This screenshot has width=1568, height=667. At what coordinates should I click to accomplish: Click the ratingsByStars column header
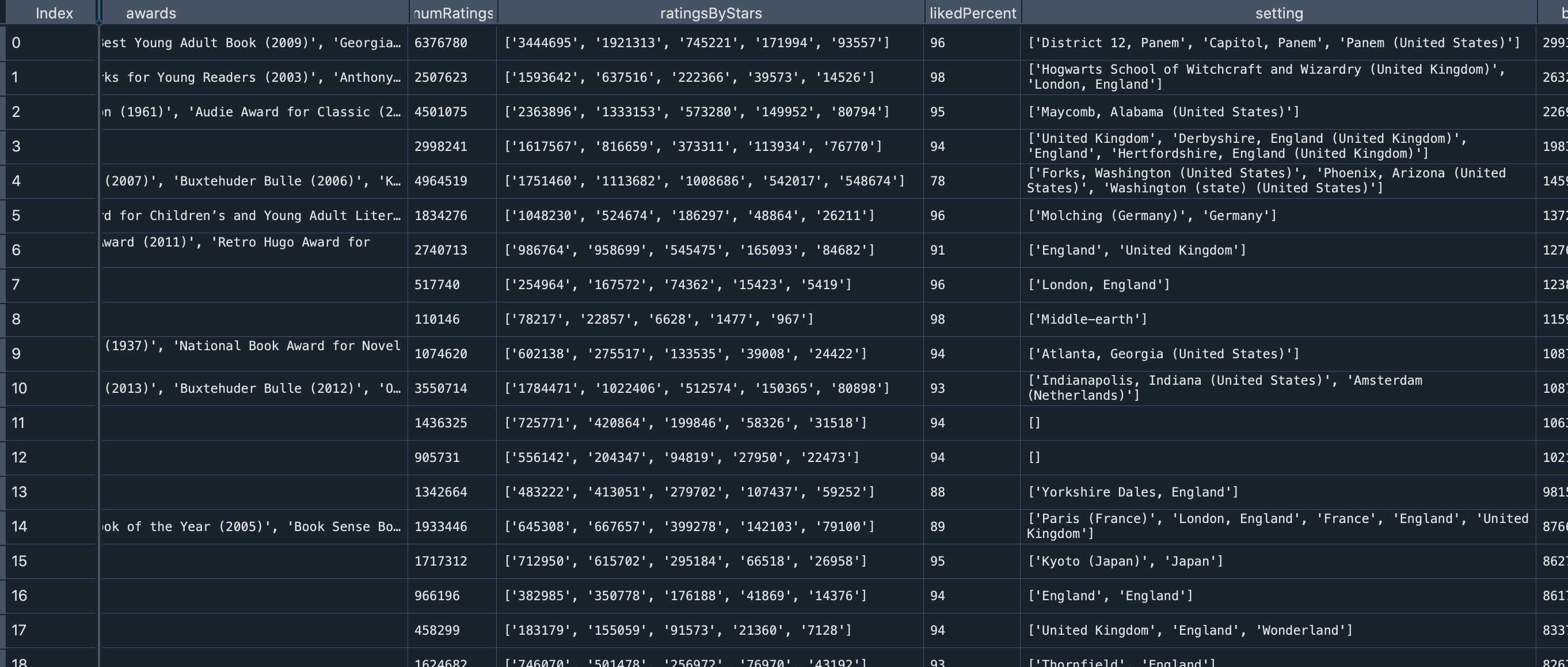(710, 13)
